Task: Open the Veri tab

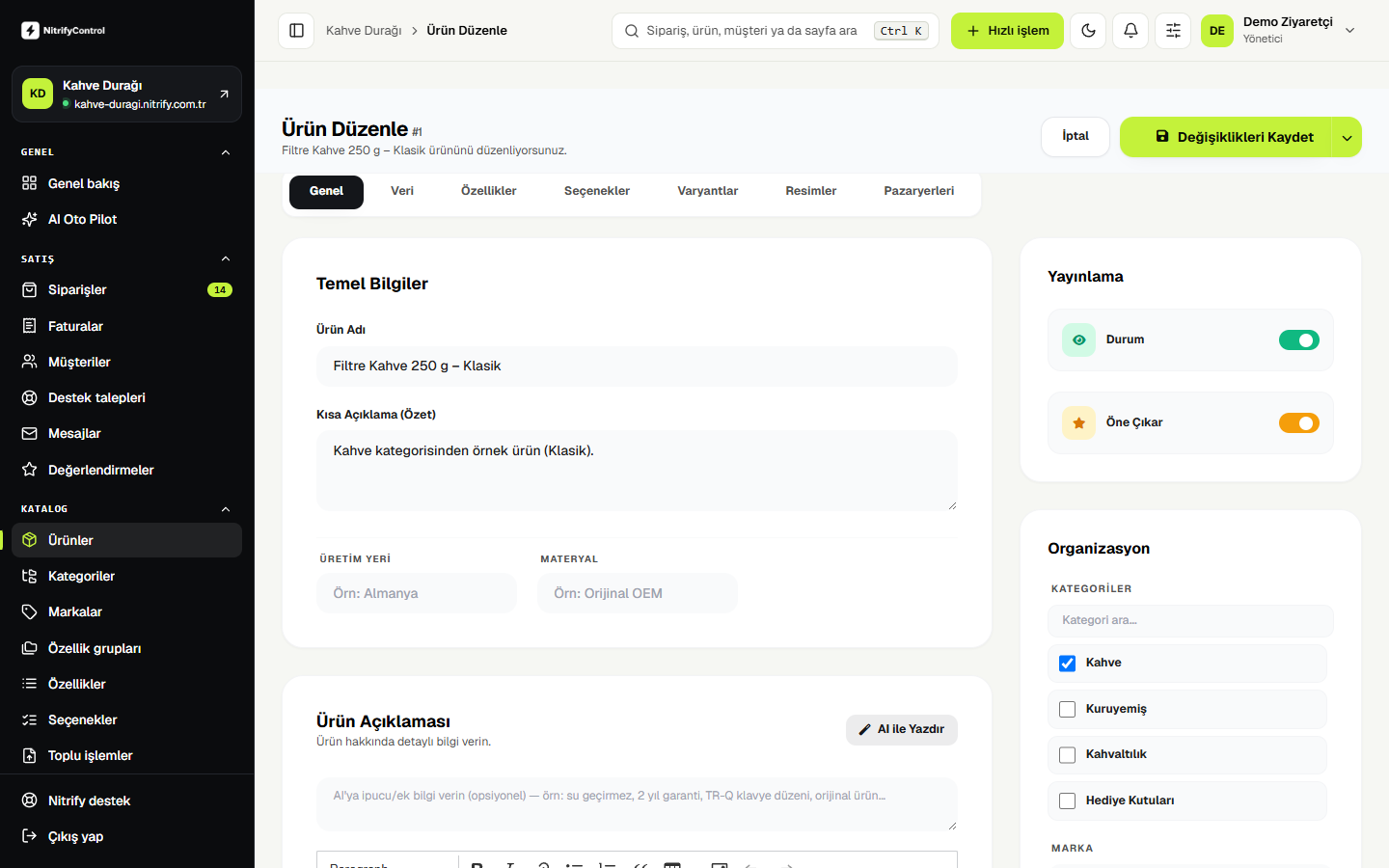Action: pyautogui.click(x=402, y=191)
